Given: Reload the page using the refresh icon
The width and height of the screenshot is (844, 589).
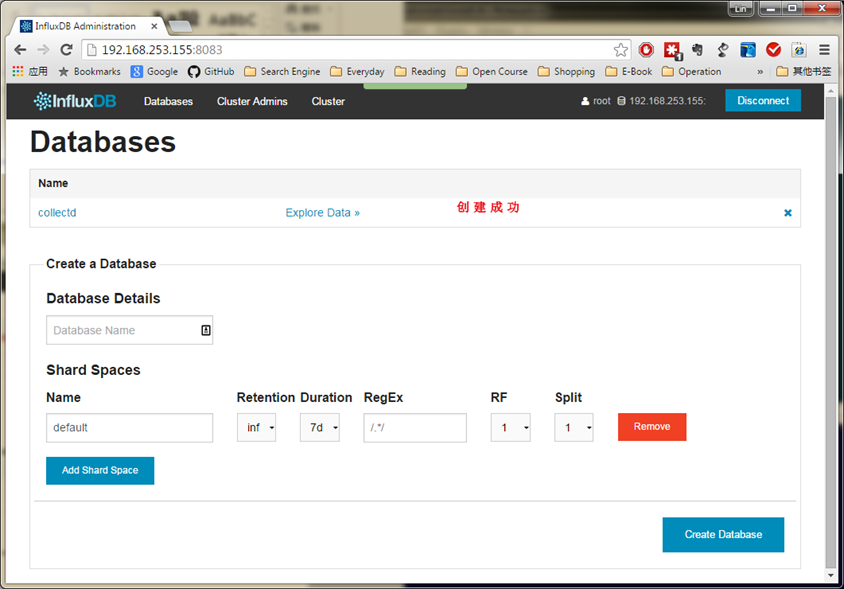Looking at the screenshot, I should pos(65,49).
